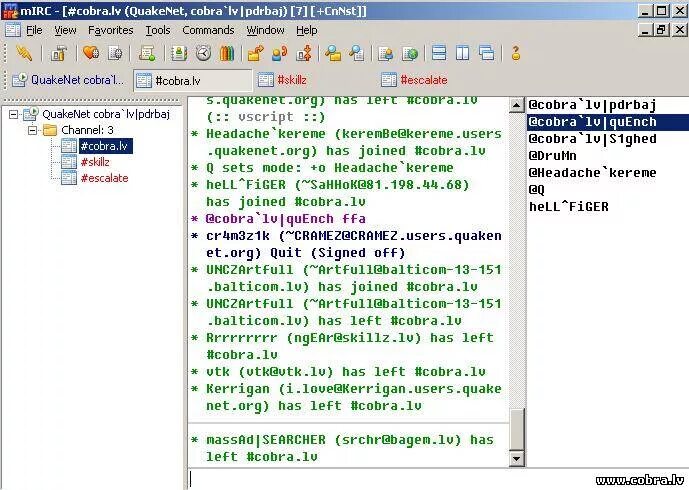
Task: Open the Favorites menu
Action: tap(111, 30)
